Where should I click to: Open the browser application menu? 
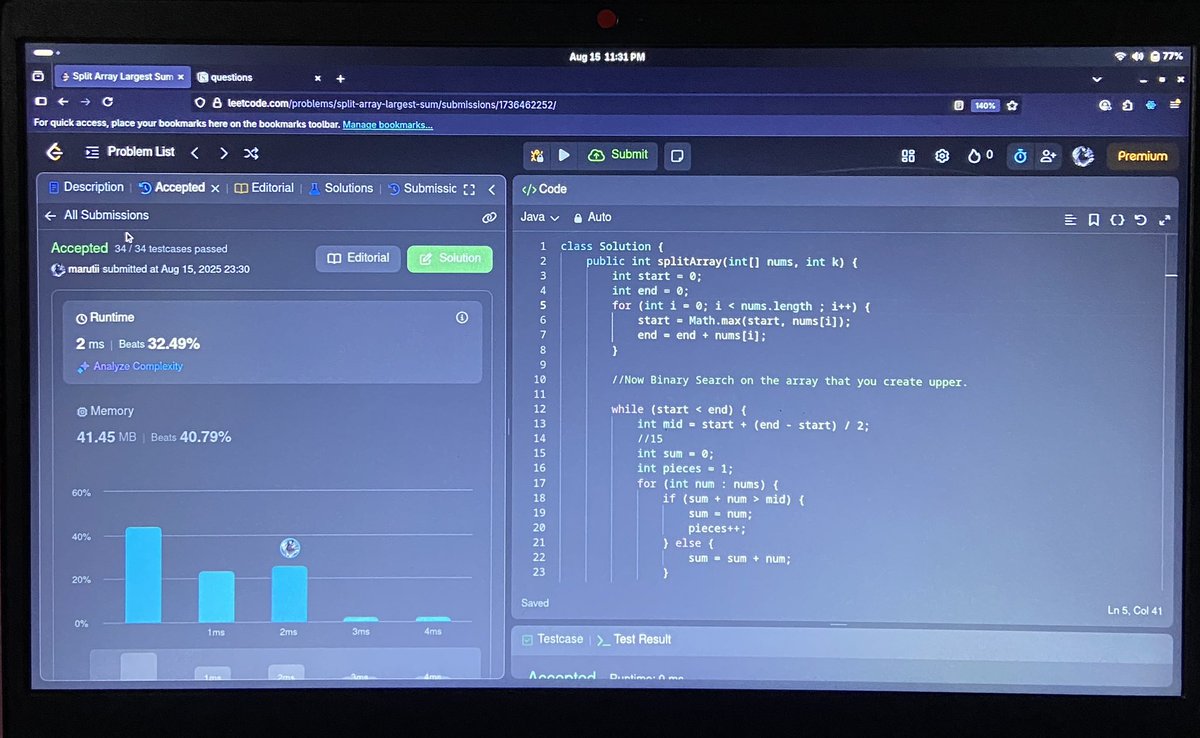pos(1174,105)
